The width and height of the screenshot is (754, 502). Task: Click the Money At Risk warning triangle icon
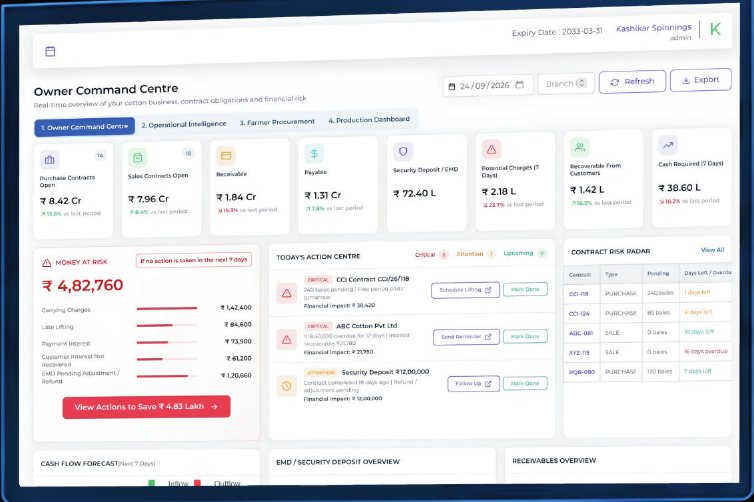tap(47, 263)
